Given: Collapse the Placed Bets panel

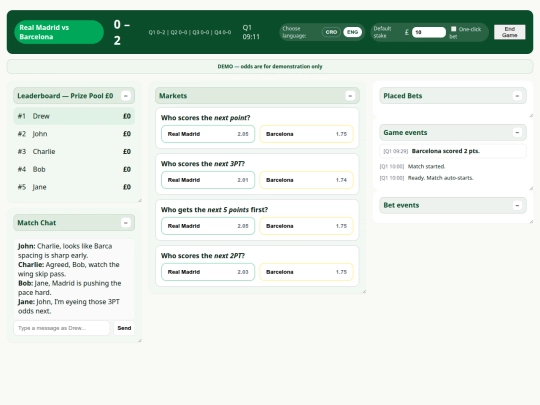Looking at the screenshot, I should (x=517, y=96).
